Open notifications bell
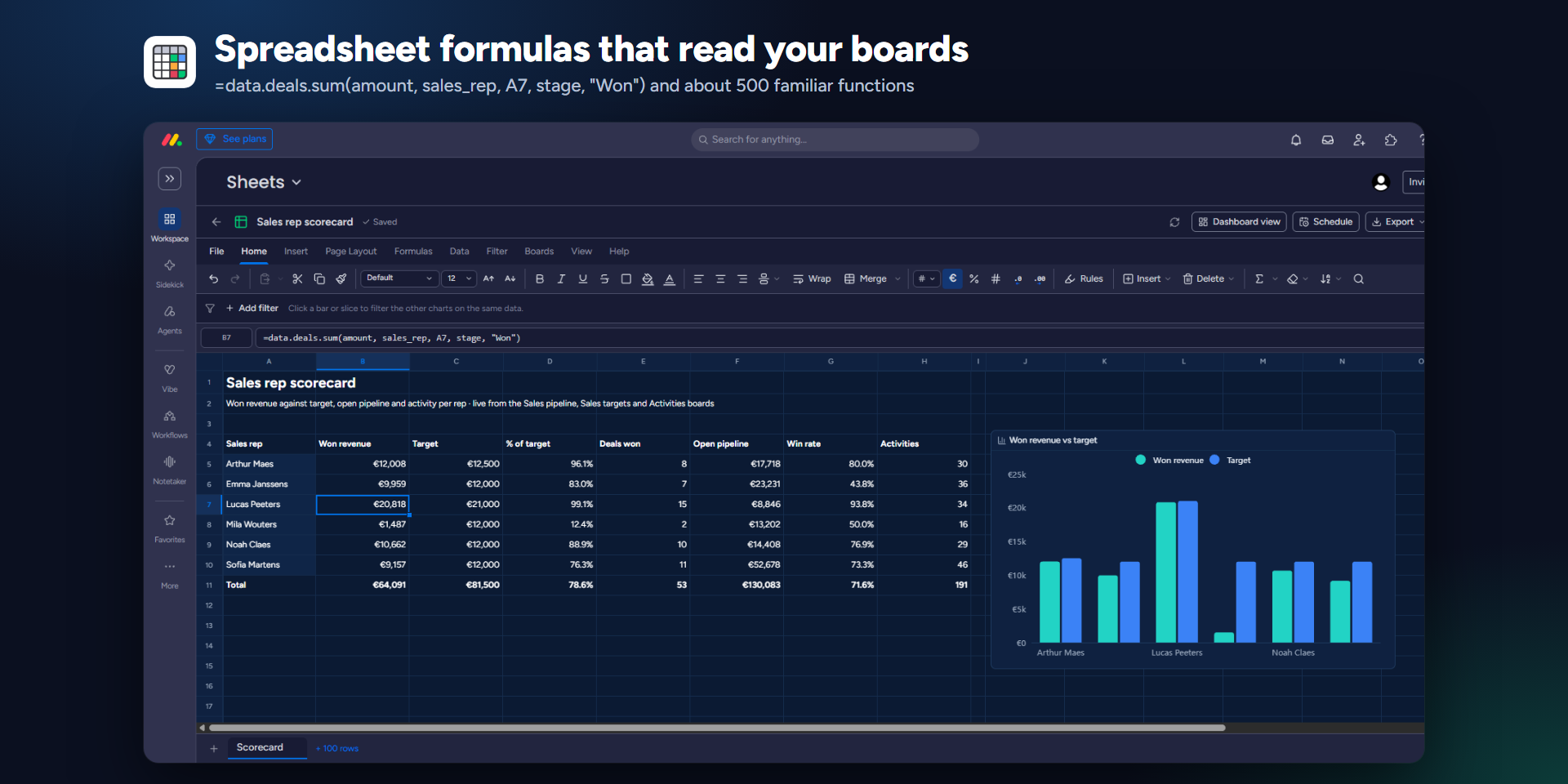The image size is (1568, 784). click(1296, 140)
